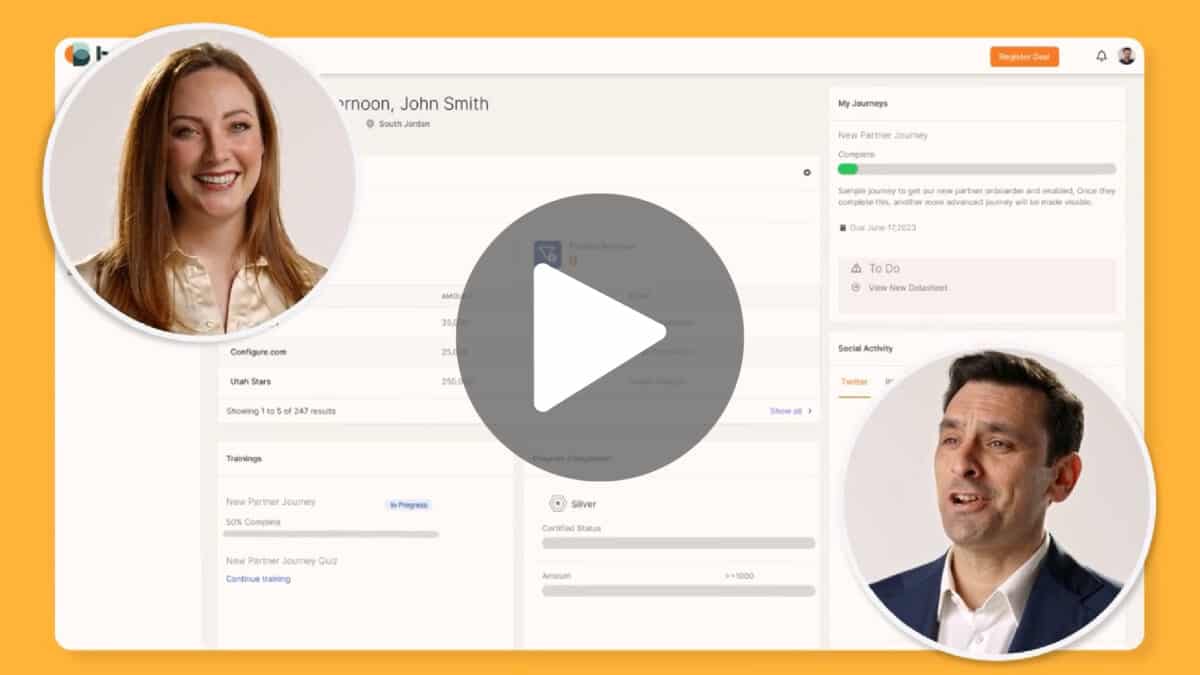Image resolution: width=1200 pixels, height=675 pixels.
Task: Click the icon beside View New Datasheet
Action: tap(856, 287)
